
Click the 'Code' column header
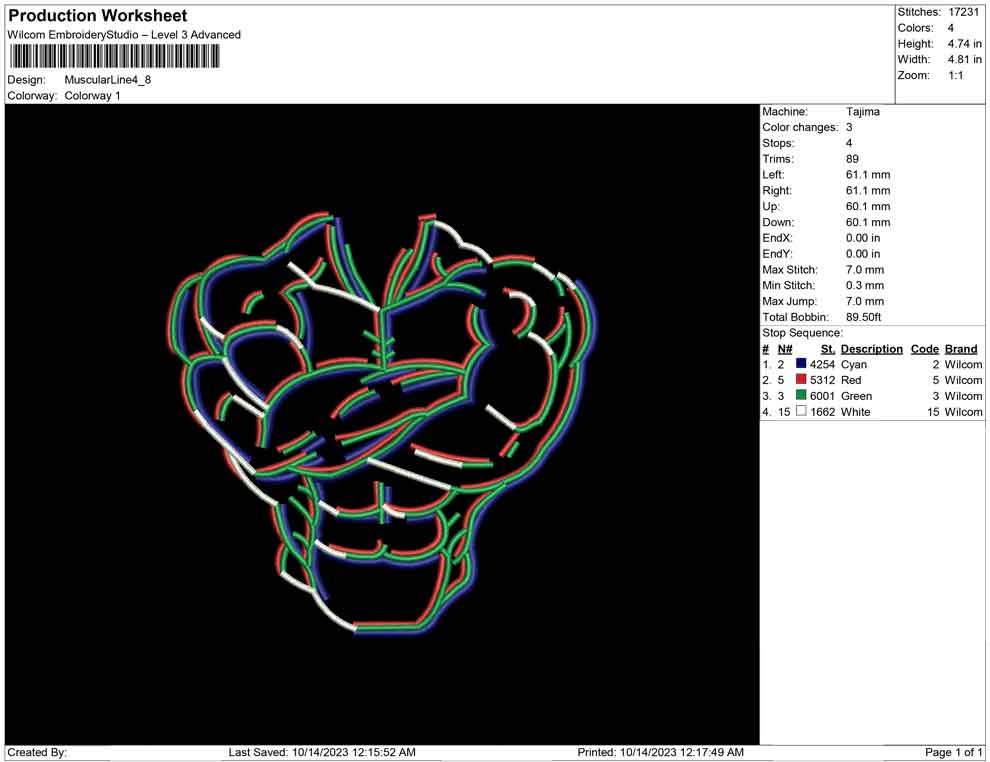924,349
